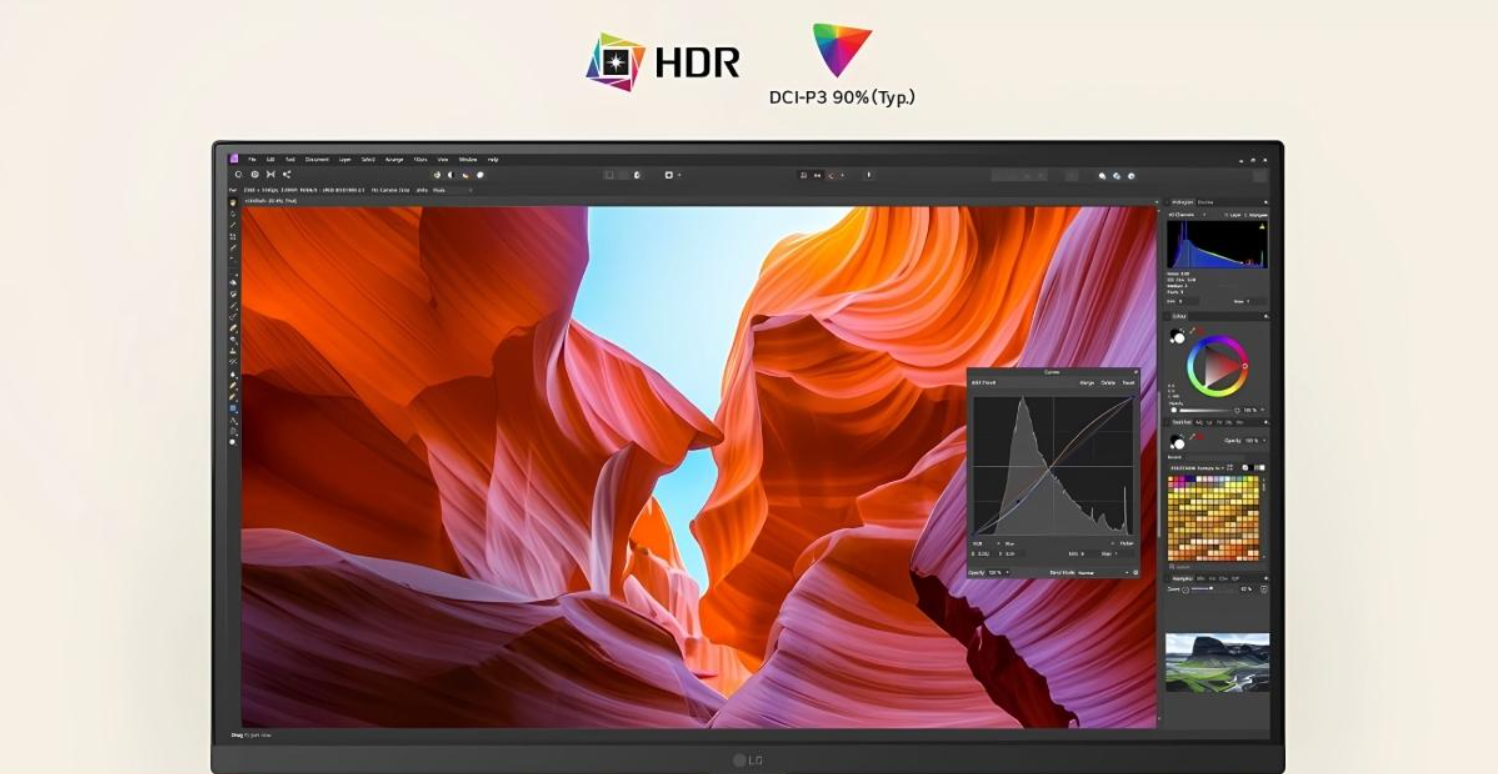Click the hue colour wheel
The image size is (1498, 774).
coord(1217,366)
